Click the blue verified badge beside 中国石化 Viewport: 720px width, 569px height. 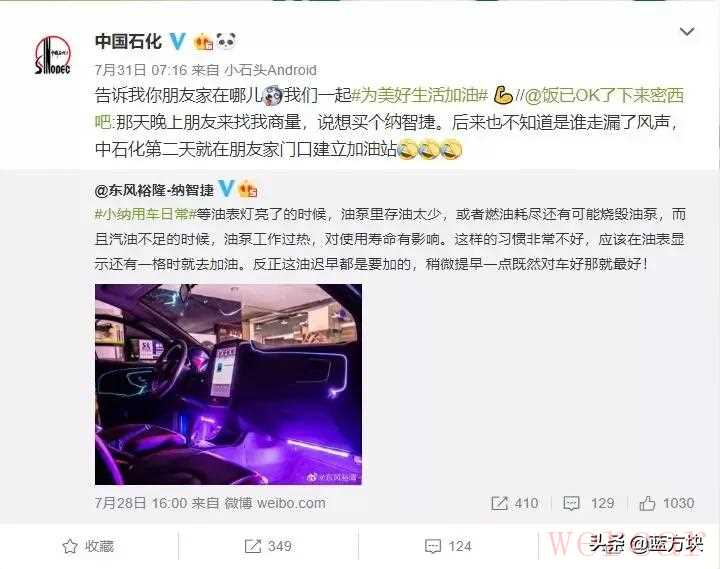[x=178, y=41]
